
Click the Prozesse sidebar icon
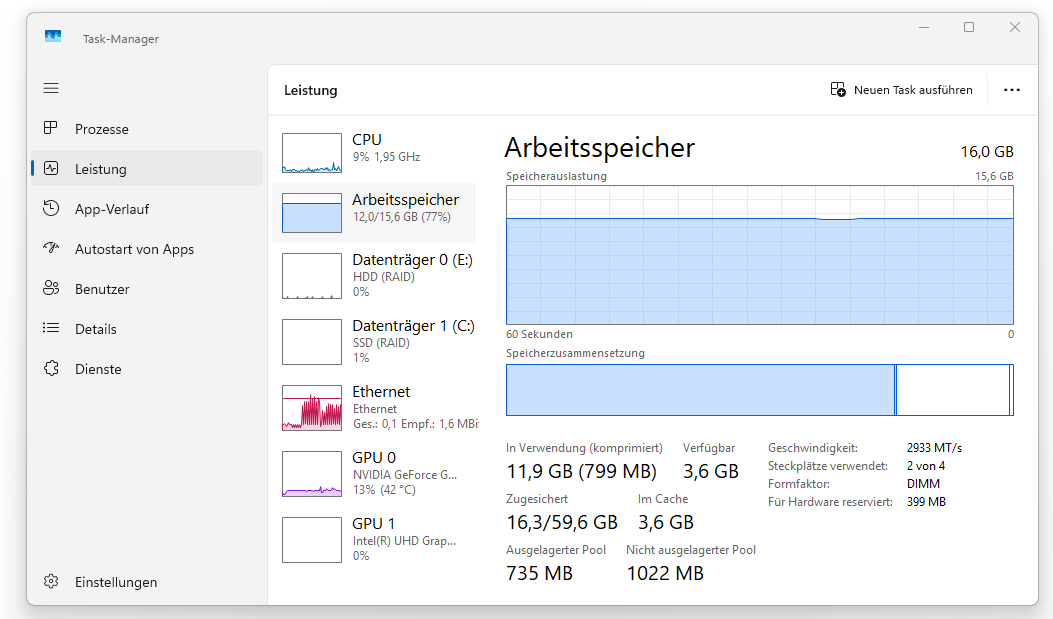(51, 128)
